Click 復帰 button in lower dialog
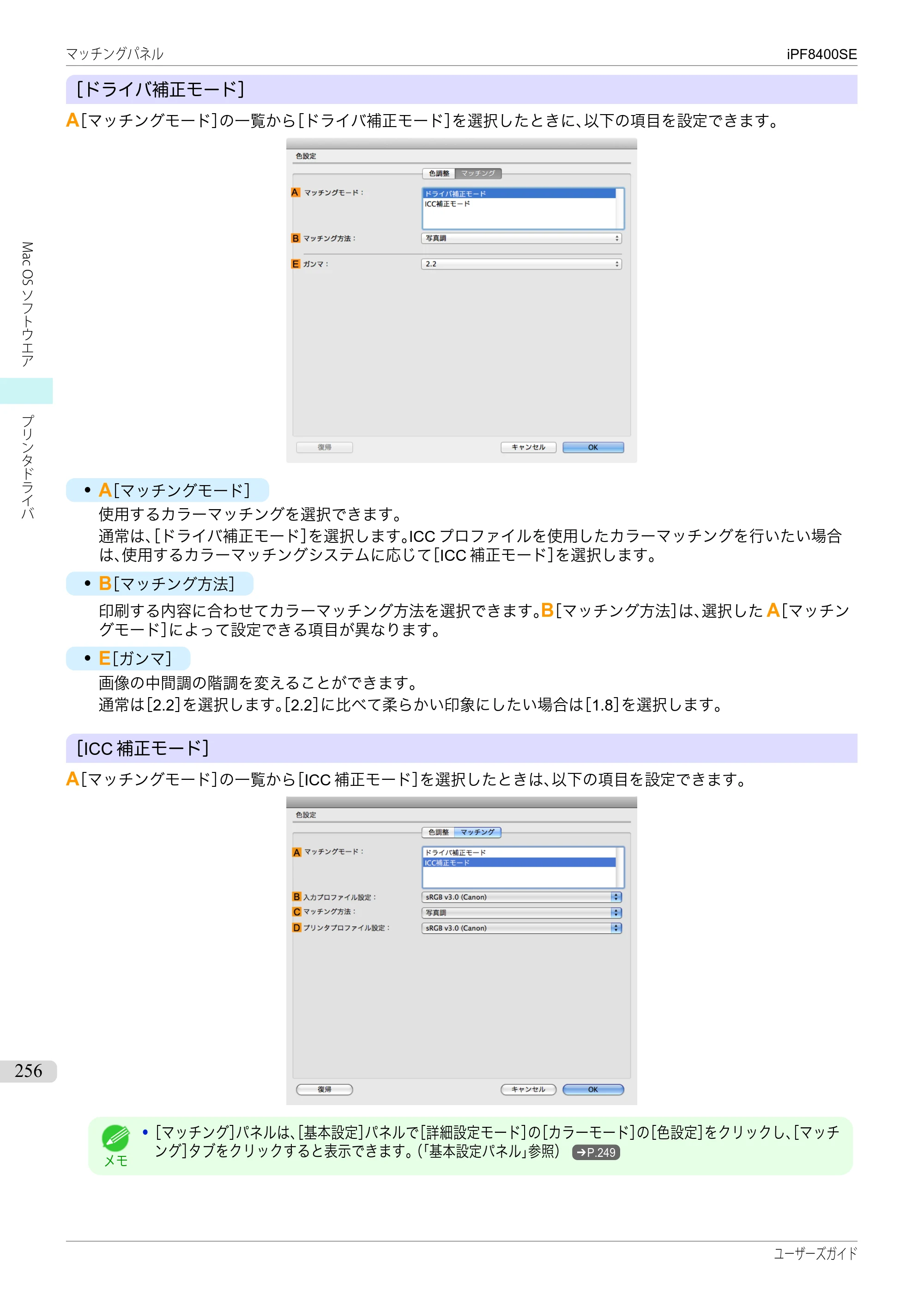 (x=324, y=1089)
